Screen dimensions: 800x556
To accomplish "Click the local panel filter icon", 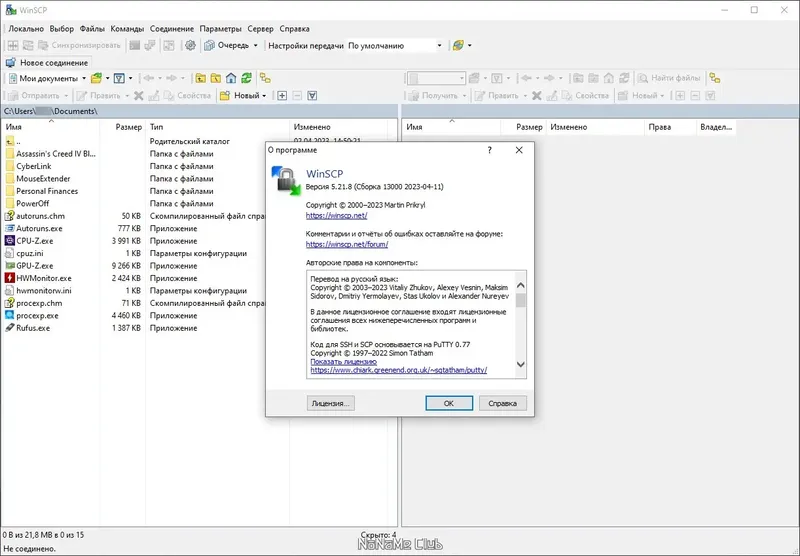I will coord(119,78).
